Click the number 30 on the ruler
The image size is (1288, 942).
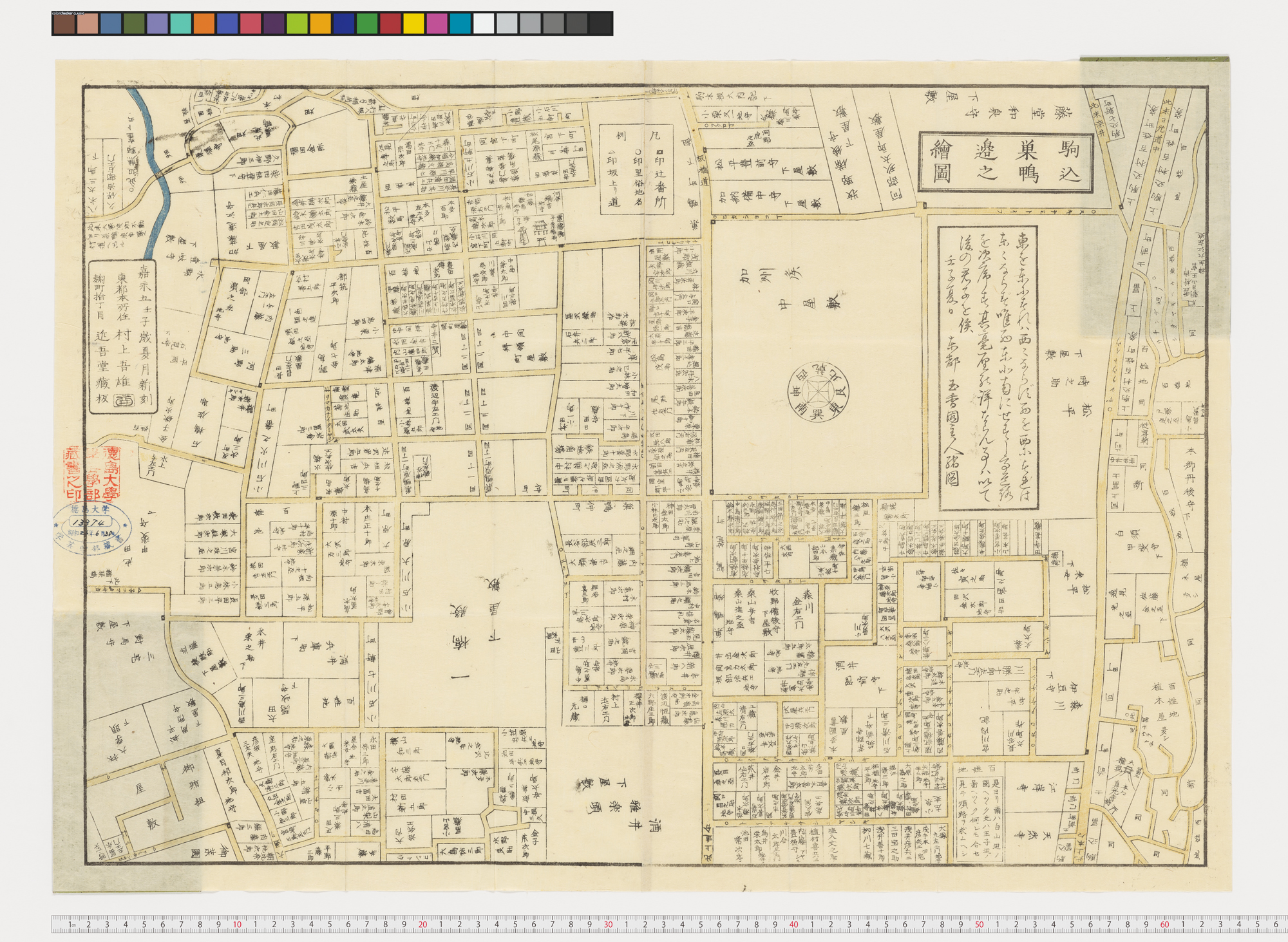pyautogui.click(x=608, y=925)
